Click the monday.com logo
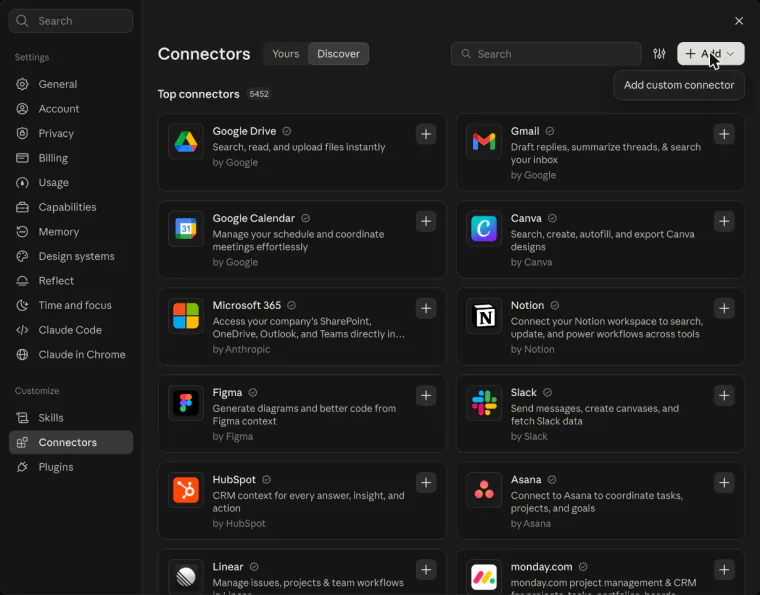Image resolution: width=760 pixels, height=595 pixels. 484,577
